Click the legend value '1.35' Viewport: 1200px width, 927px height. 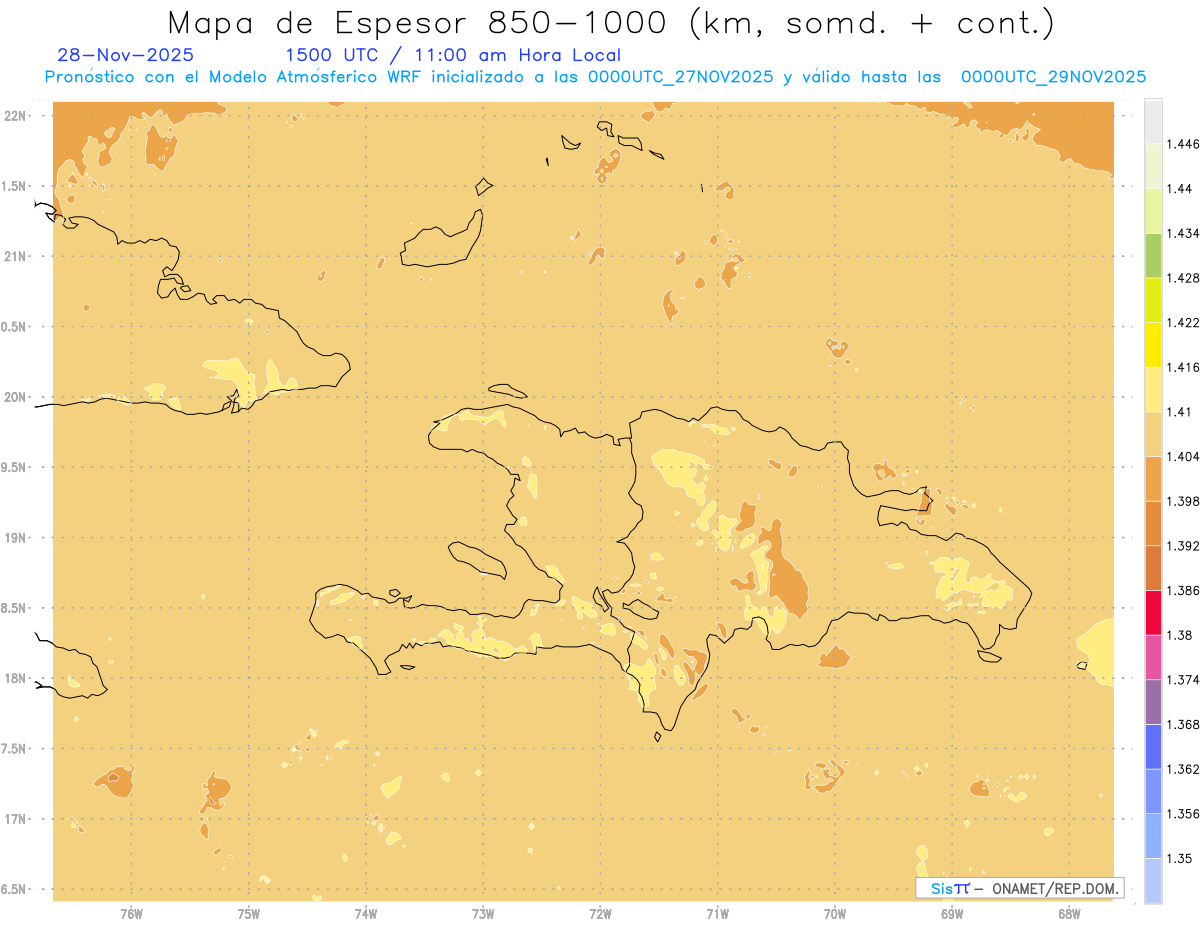(x=1179, y=858)
